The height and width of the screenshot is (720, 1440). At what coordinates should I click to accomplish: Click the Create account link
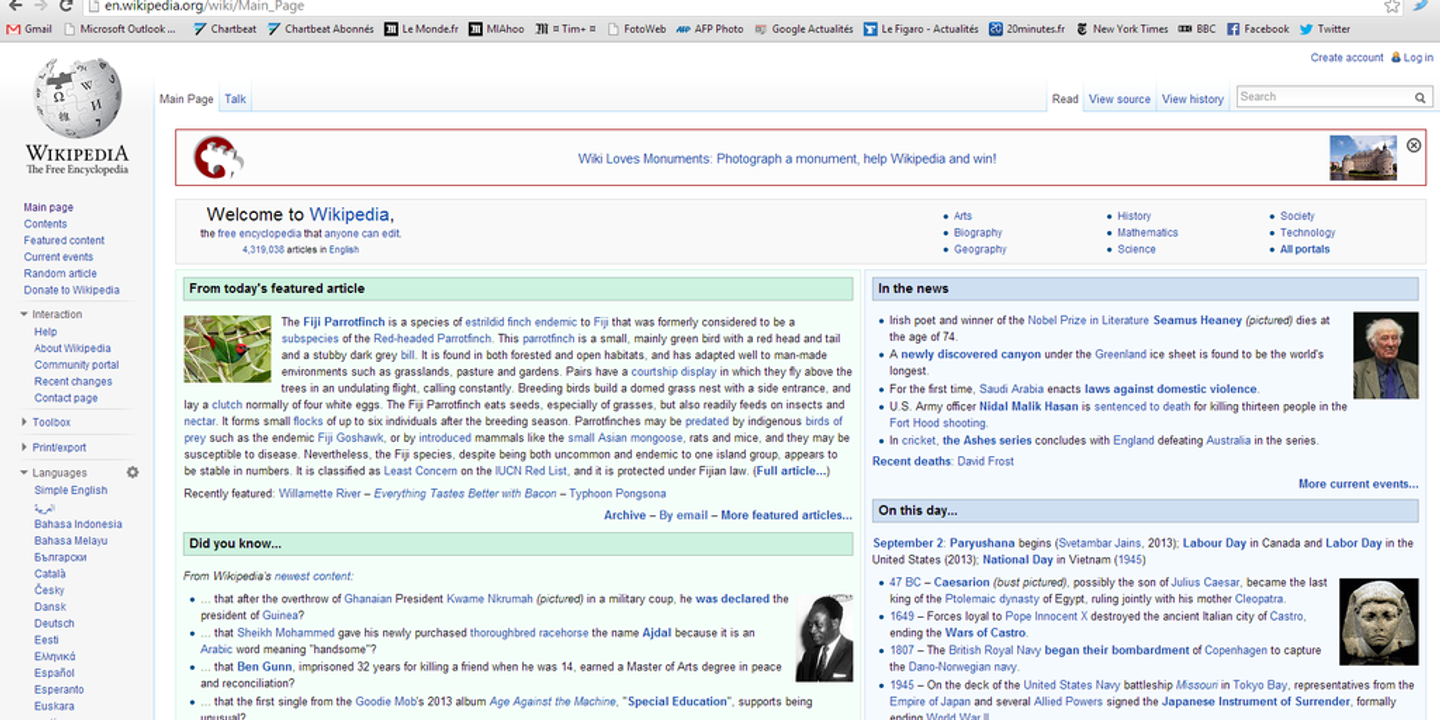click(1347, 57)
